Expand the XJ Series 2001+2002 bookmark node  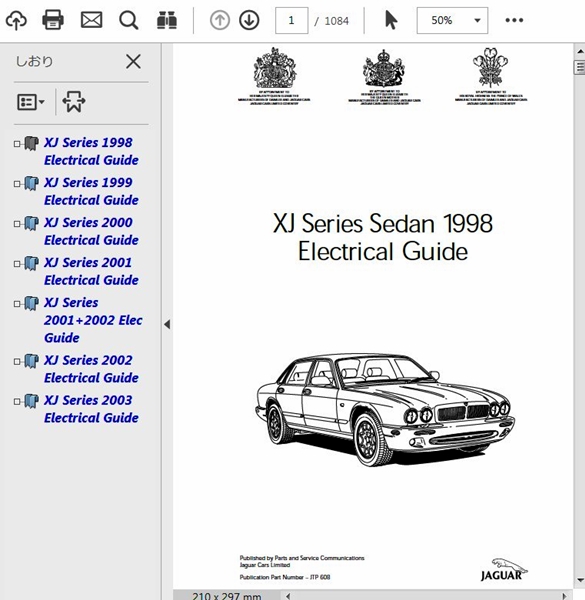tap(17, 304)
